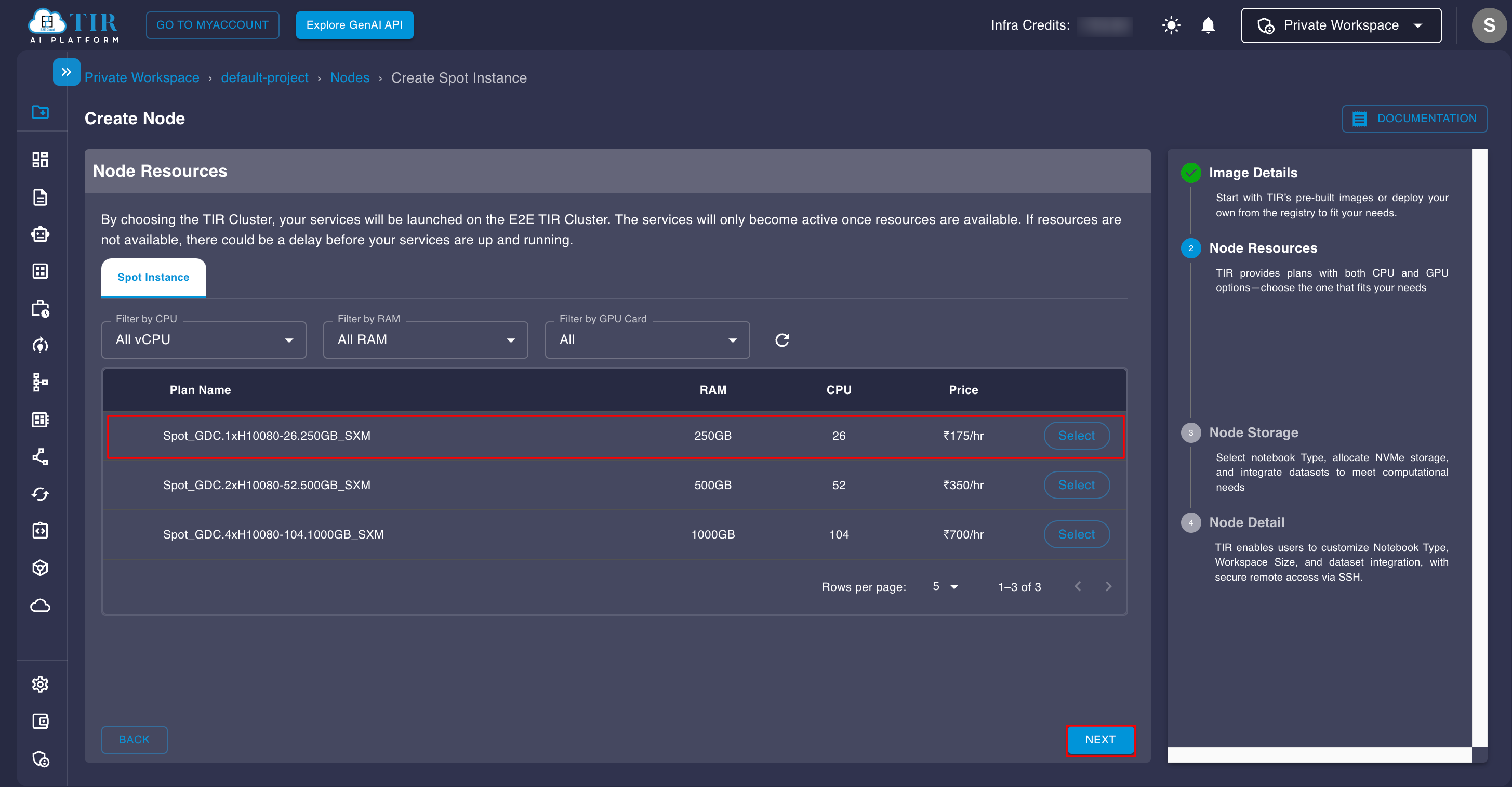Click the briefcase with clock sidebar icon
Viewport: 1512px width, 787px height.
pos(40,309)
